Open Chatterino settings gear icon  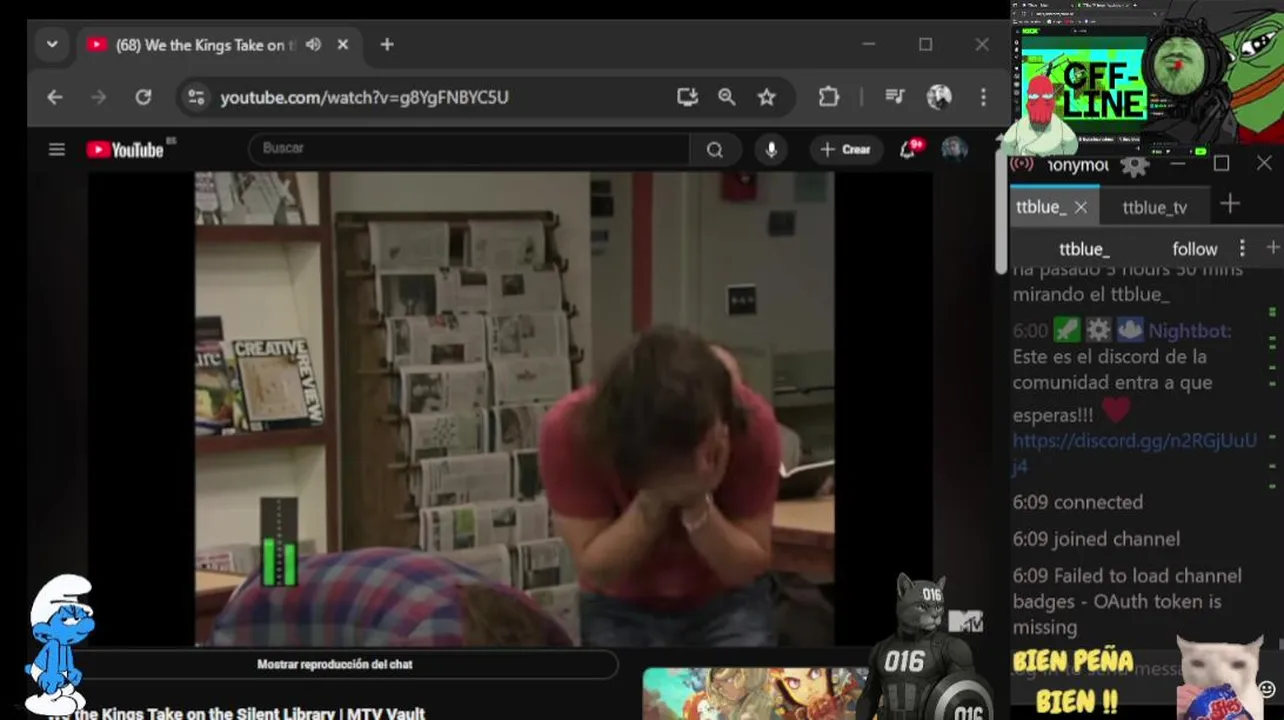coord(1134,165)
